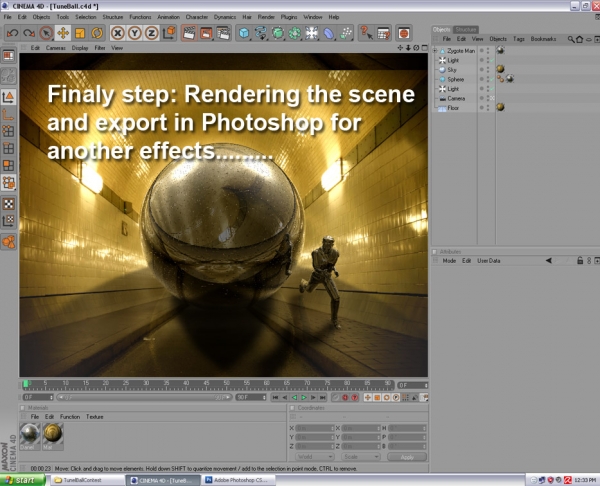Open Object Manager Tags menu
This screenshot has height=486, width=600.
pos(518,39)
